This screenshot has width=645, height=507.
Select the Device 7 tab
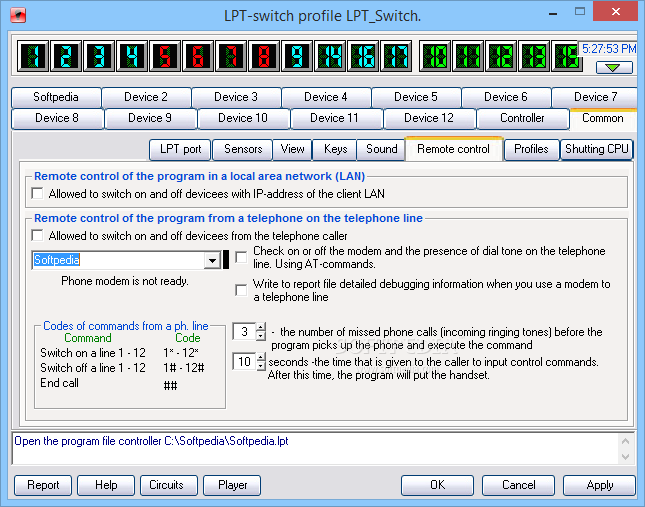coord(595,97)
